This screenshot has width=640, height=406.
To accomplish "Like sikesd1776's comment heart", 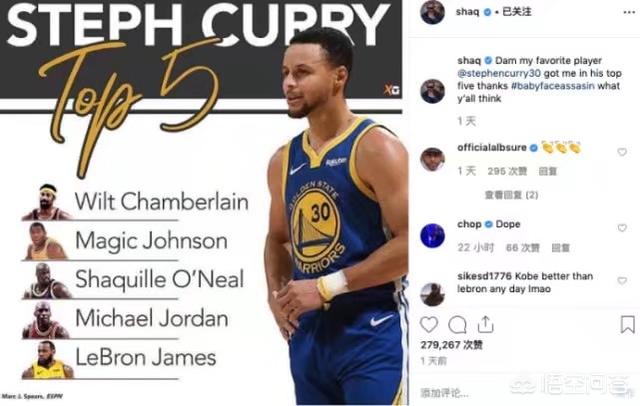I will click(622, 280).
